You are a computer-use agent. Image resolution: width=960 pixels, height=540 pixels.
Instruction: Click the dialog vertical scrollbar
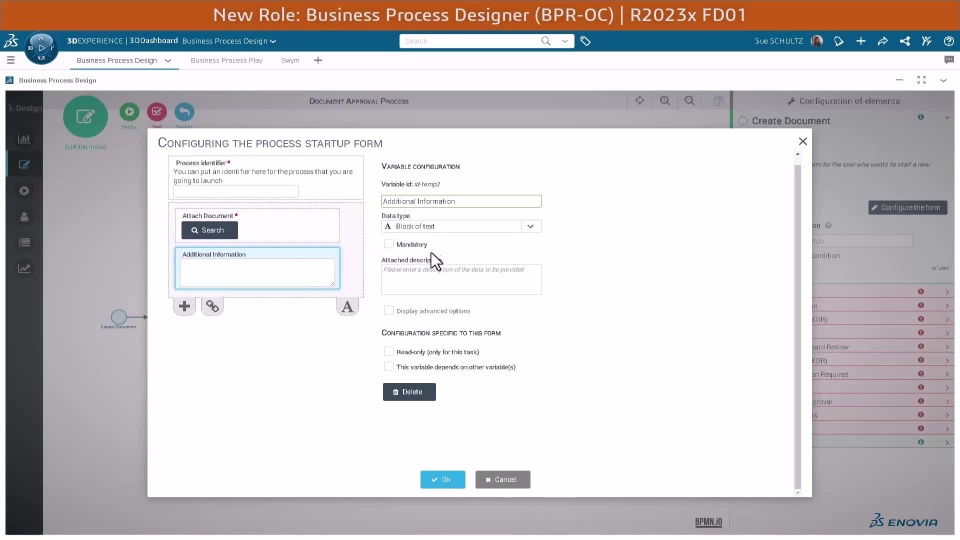click(x=797, y=324)
